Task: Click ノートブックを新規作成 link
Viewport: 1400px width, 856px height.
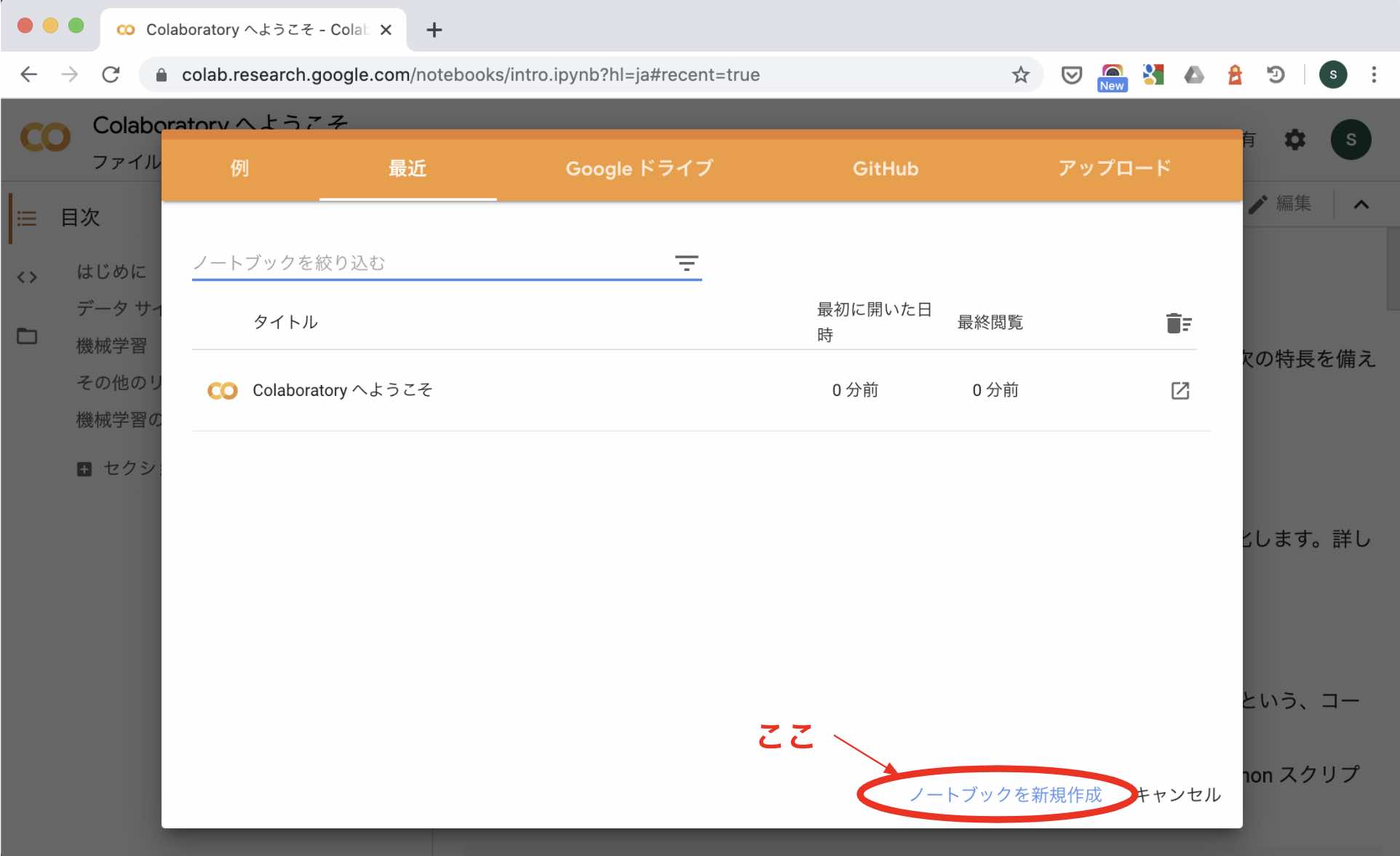Action: tap(1006, 794)
